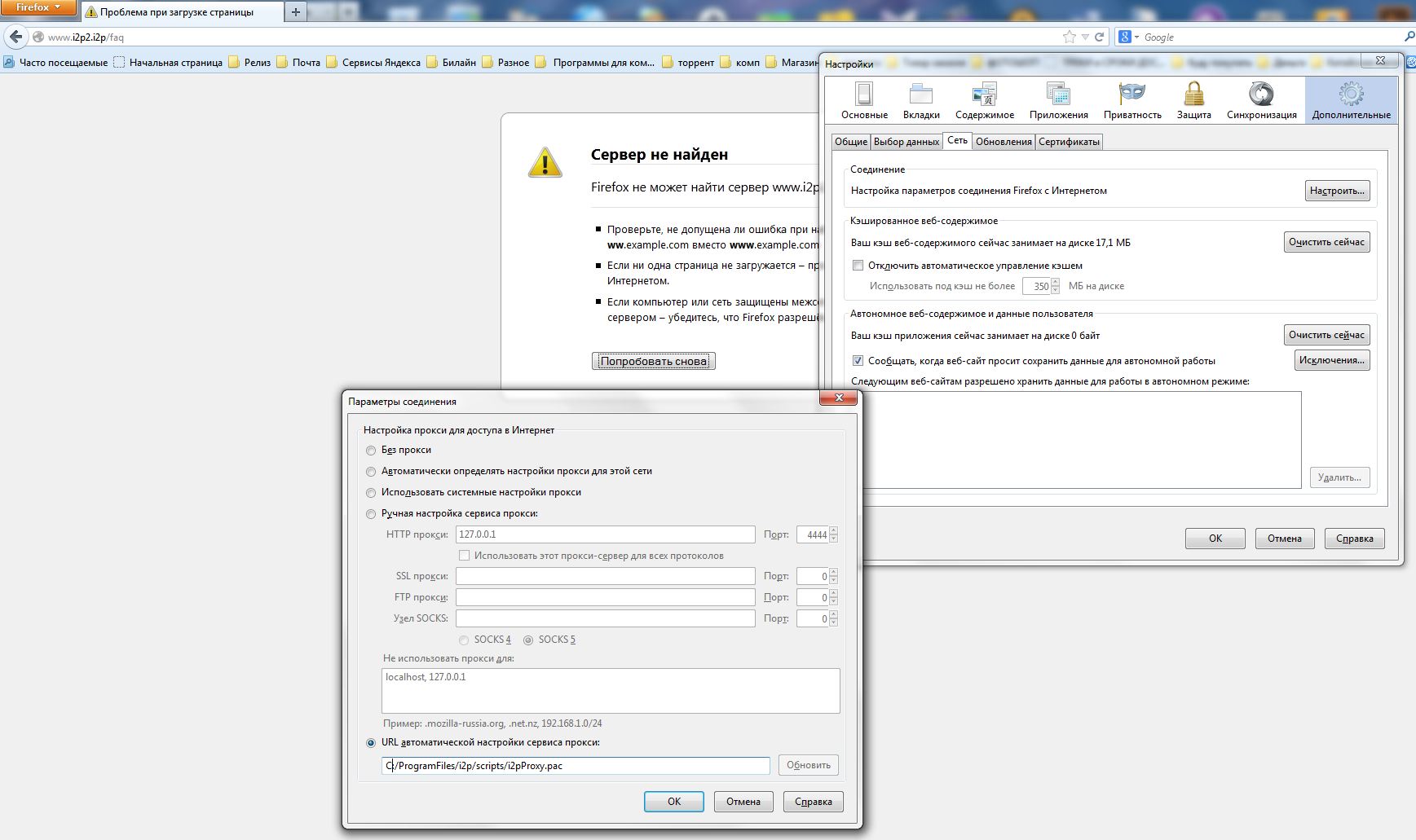Open the search engine selector dropdown arrow

pos(1136,37)
